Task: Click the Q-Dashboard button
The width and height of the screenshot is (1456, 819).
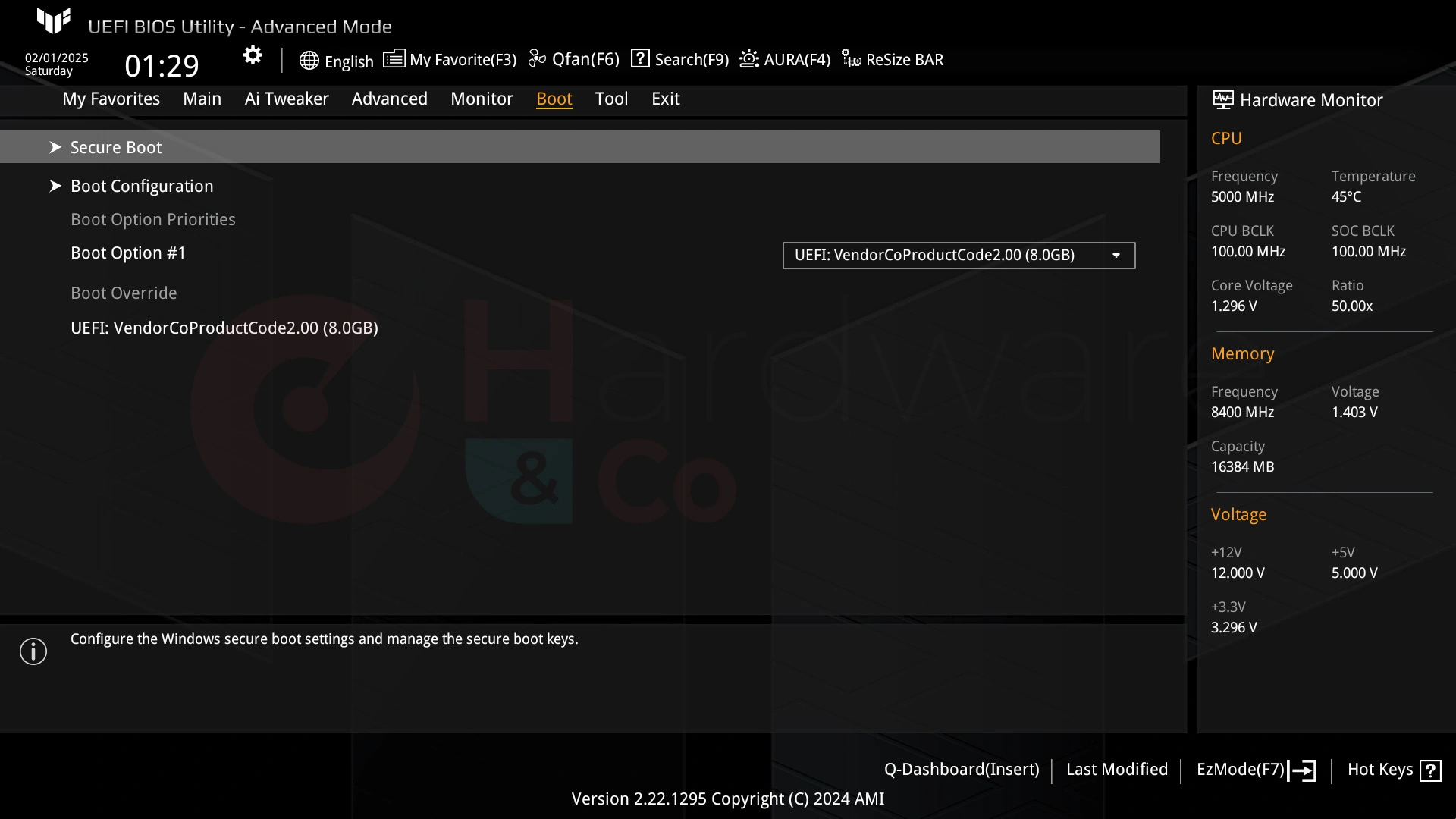Action: click(x=961, y=769)
